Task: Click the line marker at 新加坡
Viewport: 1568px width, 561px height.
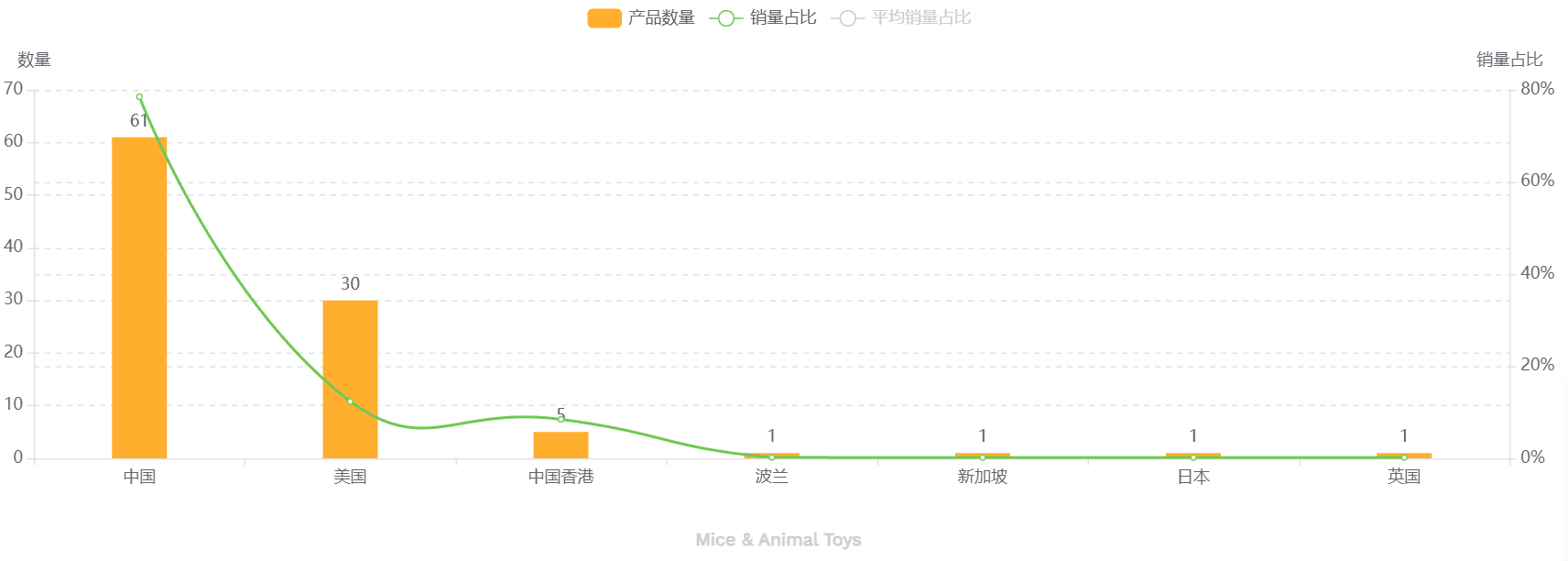Action: (983, 457)
